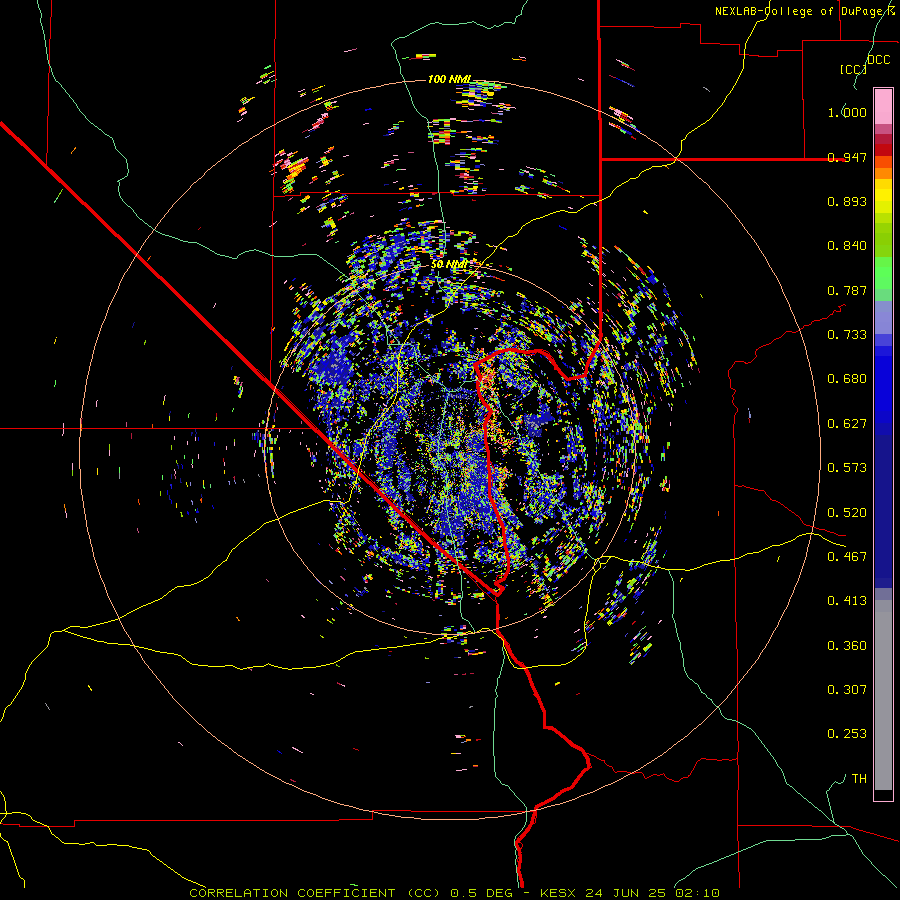Screen dimensions: 900x900
Task: Select the 0.947 scale value
Action: point(847,157)
